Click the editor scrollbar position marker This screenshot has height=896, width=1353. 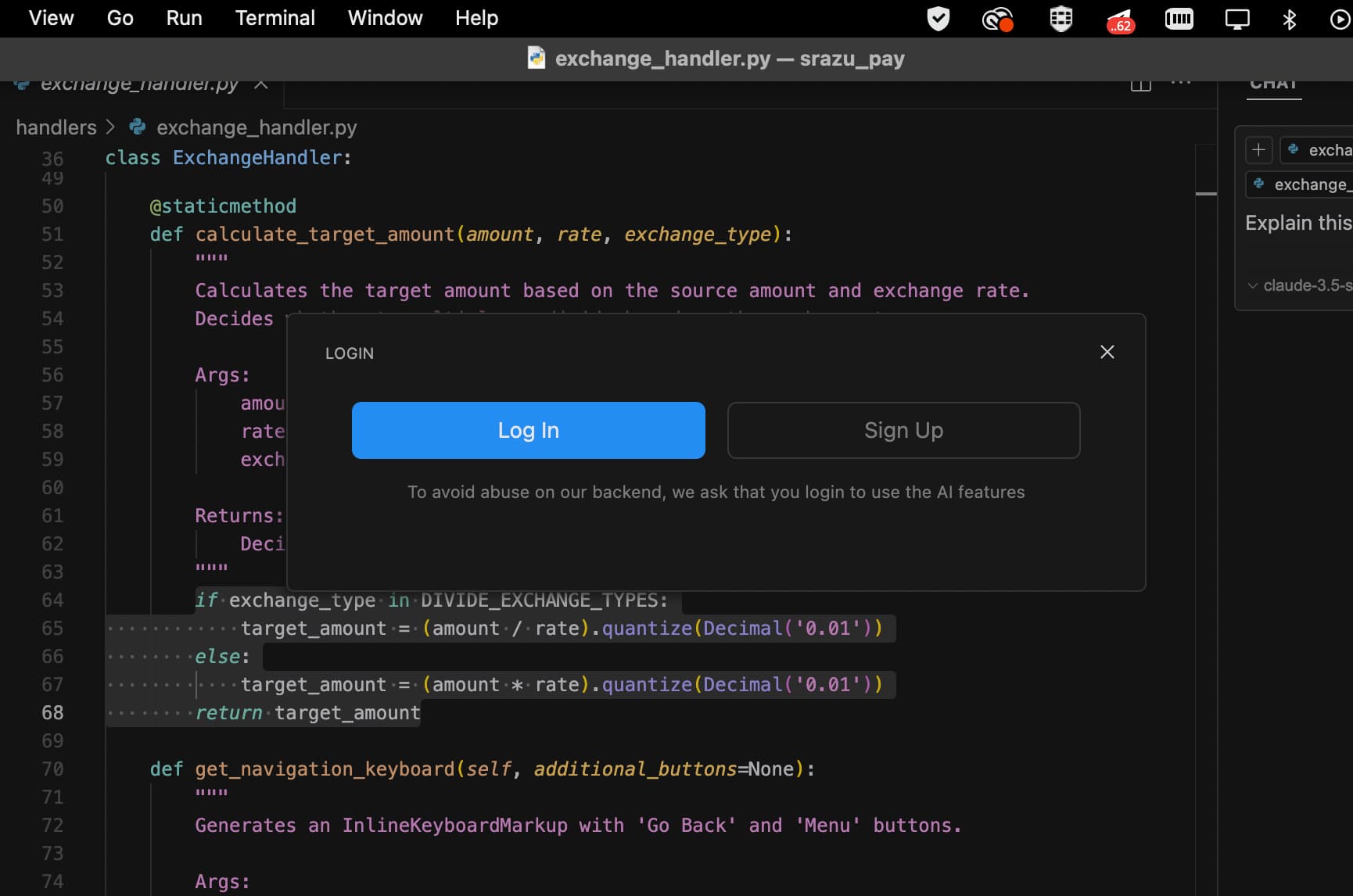pos(1205,193)
